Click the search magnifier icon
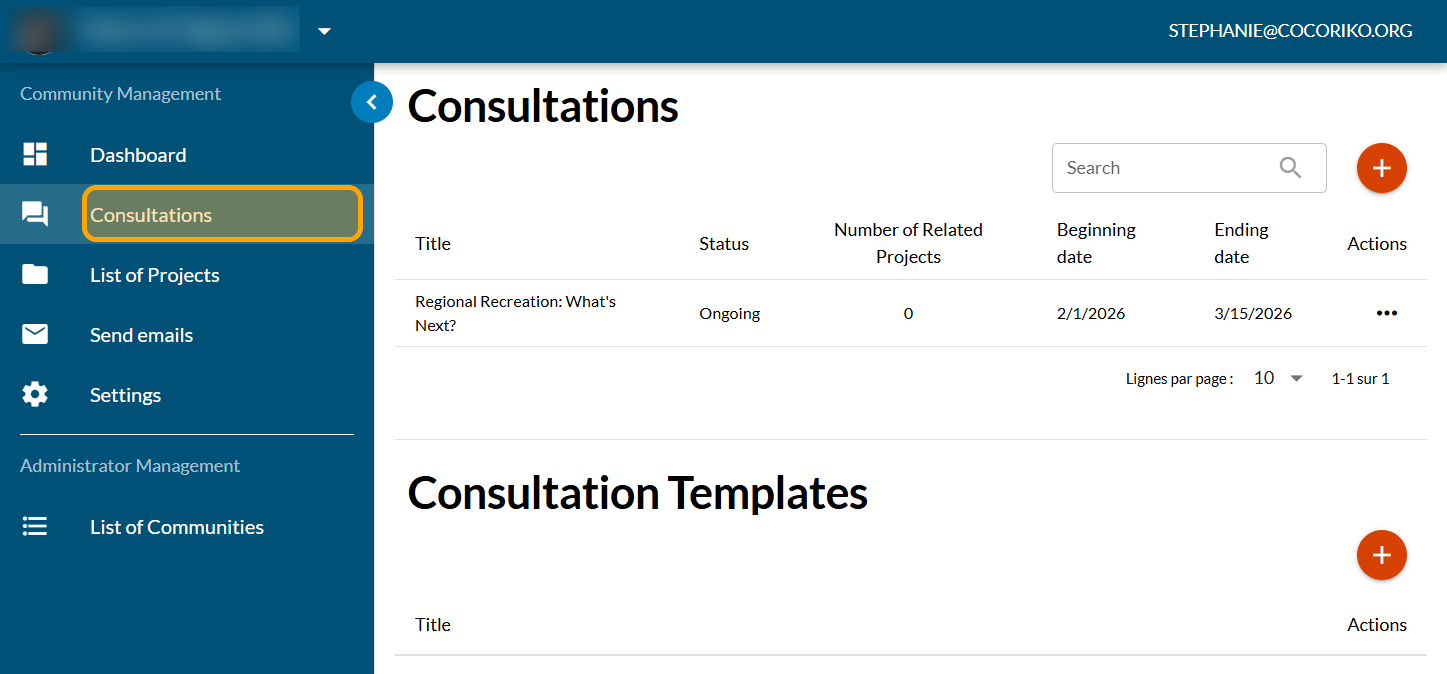Image resolution: width=1447 pixels, height=674 pixels. (1291, 168)
